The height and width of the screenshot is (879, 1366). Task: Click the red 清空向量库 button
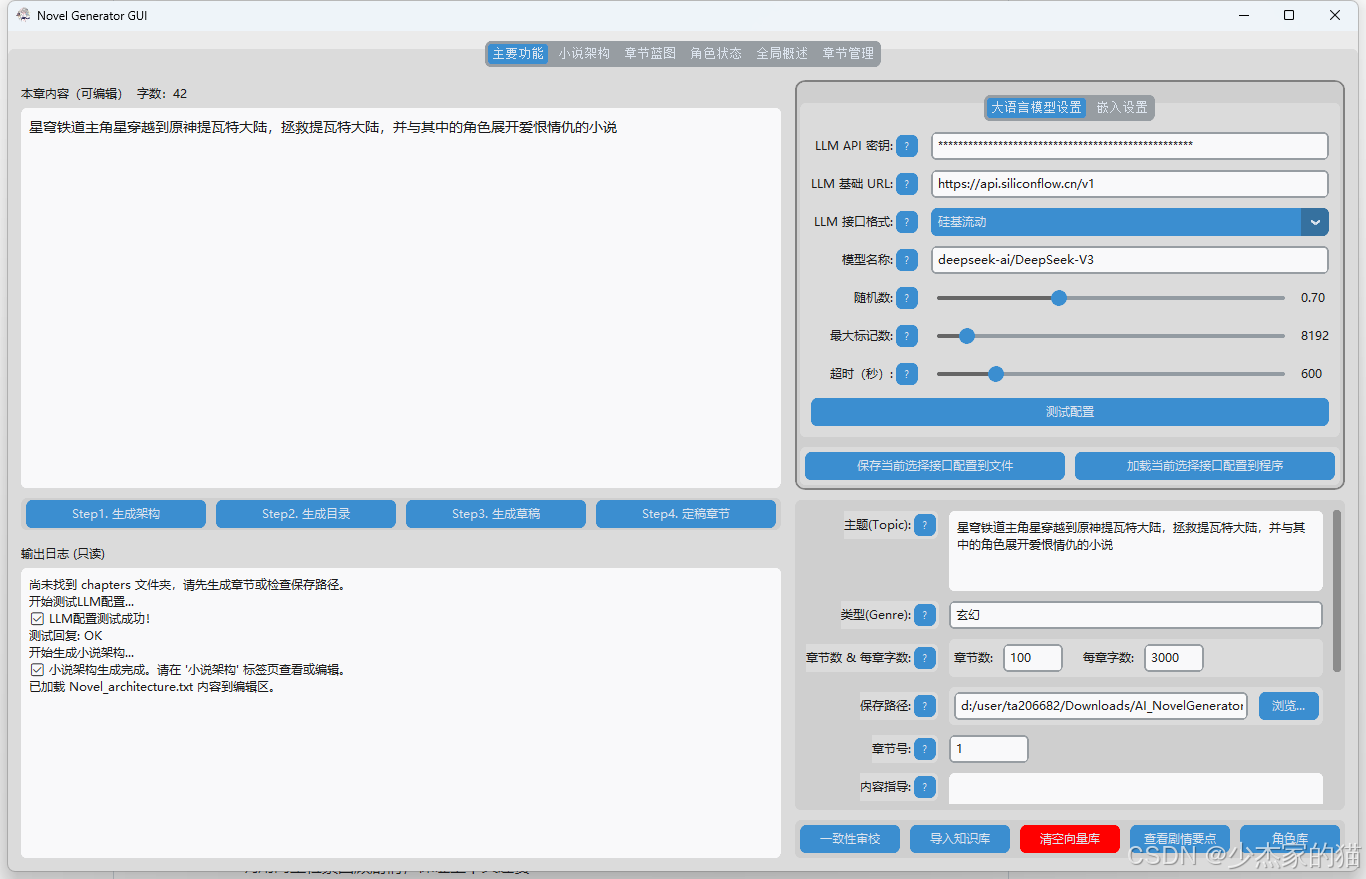(1070, 839)
